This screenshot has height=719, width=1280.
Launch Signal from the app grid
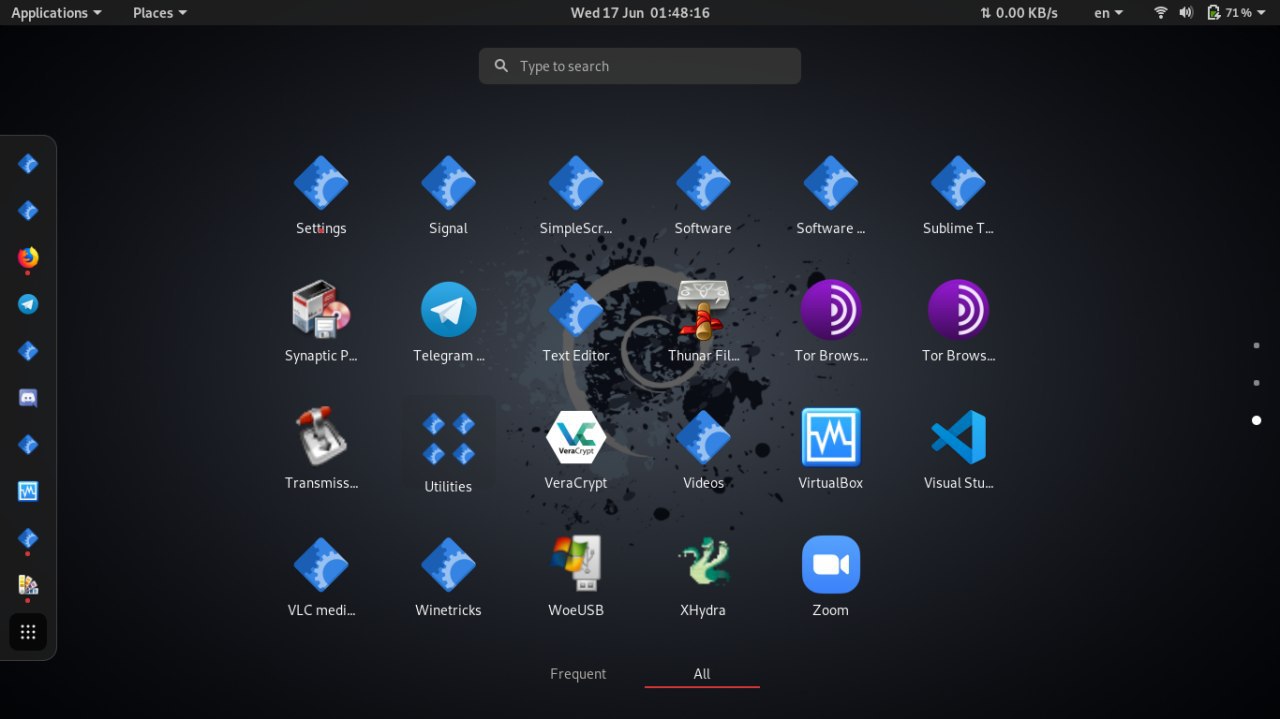point(448,196)
